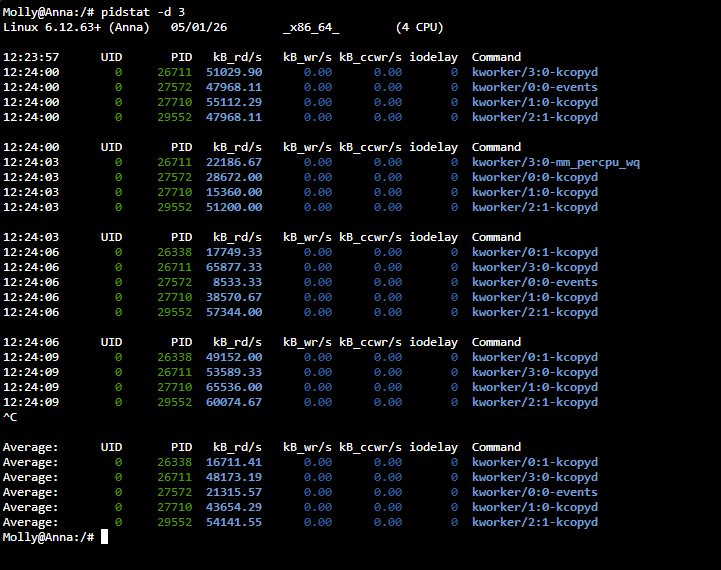Image resolution: width=721 pixels, height=570 pixels.
Task: Click PID 26338 in the Average block
Action: tap(175, 462)
